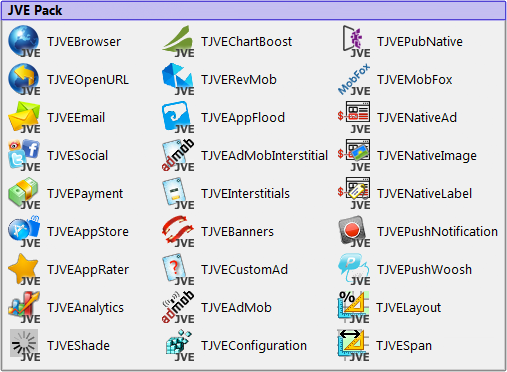Choose the TJVEAnalytics chart icon
The width and height of the screenshot is (507, 372).
coord(24,307)
